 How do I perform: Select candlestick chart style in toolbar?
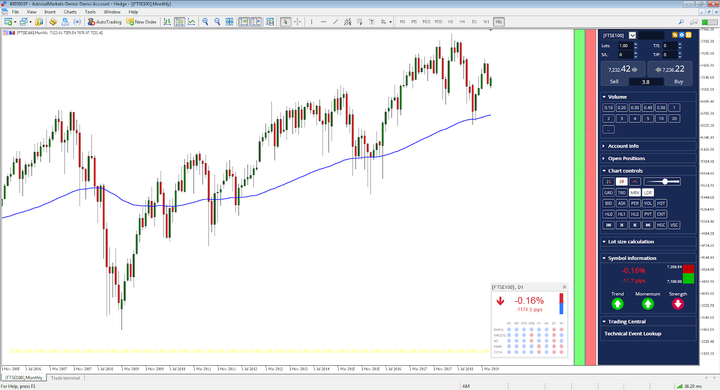(x=180, y=22)
